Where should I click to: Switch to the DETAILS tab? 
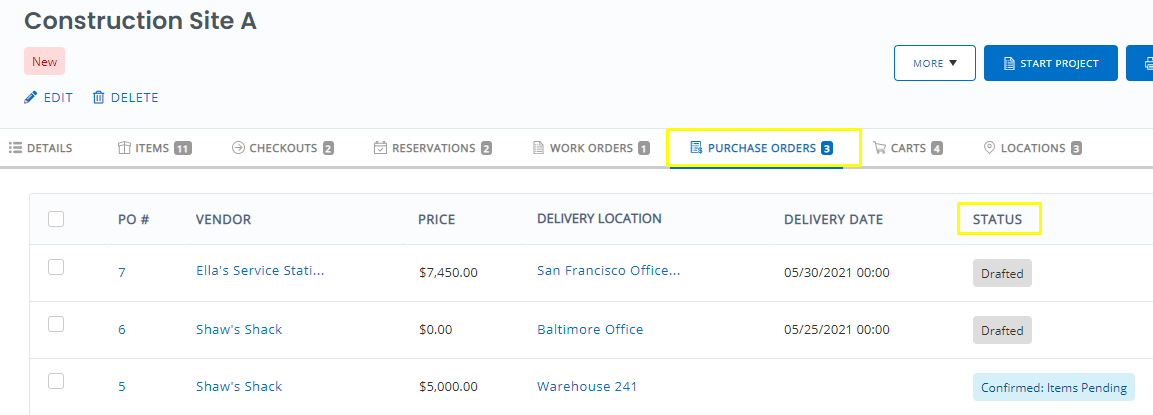(40, 148)
